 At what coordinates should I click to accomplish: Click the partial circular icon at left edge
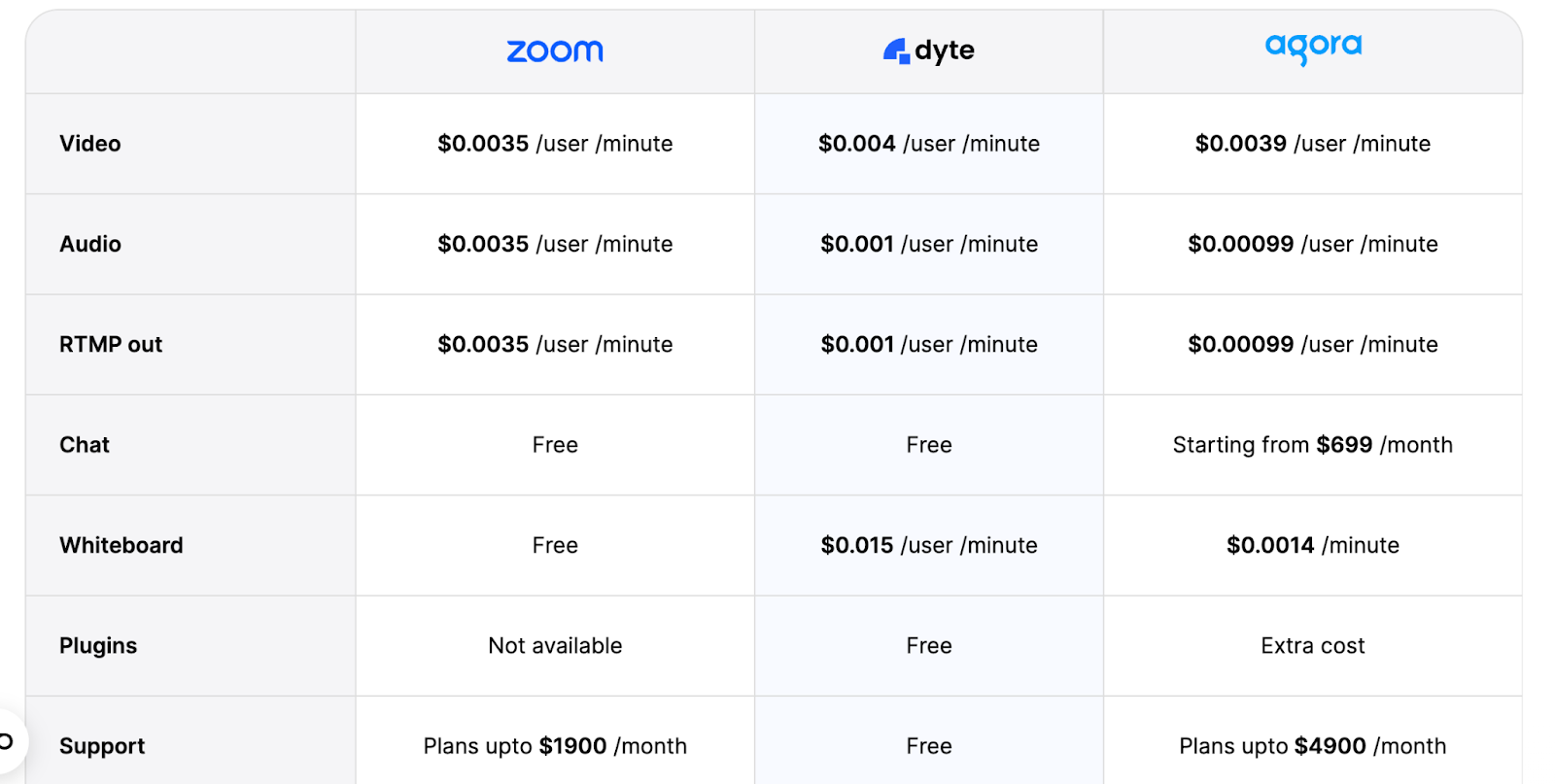coord(10,742)
